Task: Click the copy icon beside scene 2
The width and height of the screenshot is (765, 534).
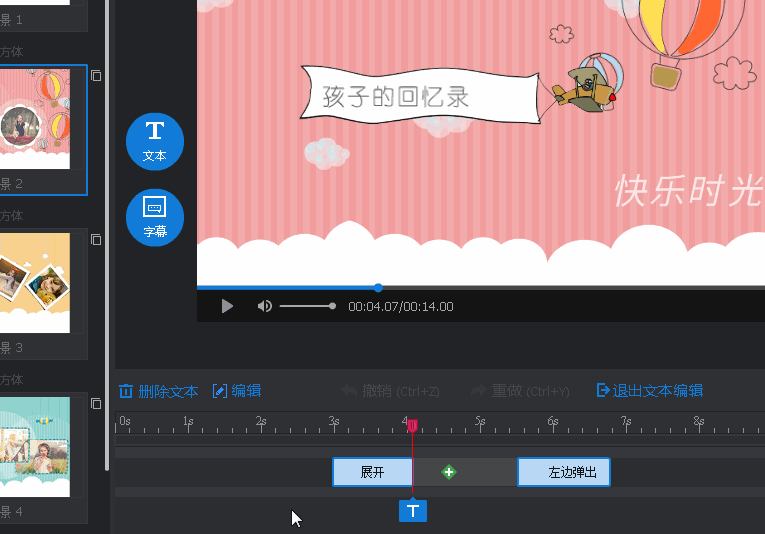Action: pos(96,76)
